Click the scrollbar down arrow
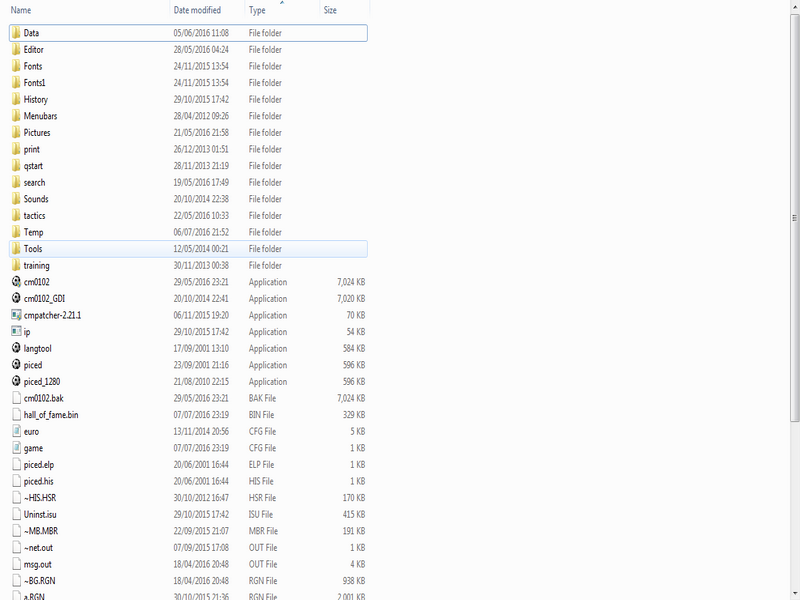This screenshot has height=600, width=800. [x=794, y=595]
